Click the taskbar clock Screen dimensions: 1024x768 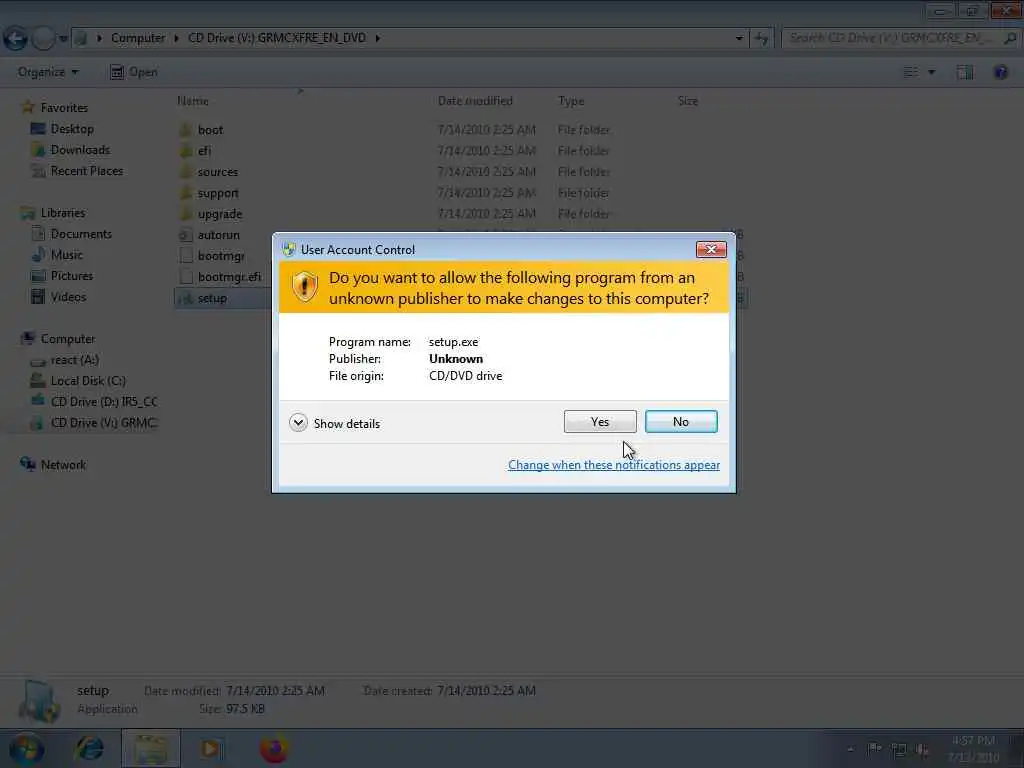coord(973,749)
